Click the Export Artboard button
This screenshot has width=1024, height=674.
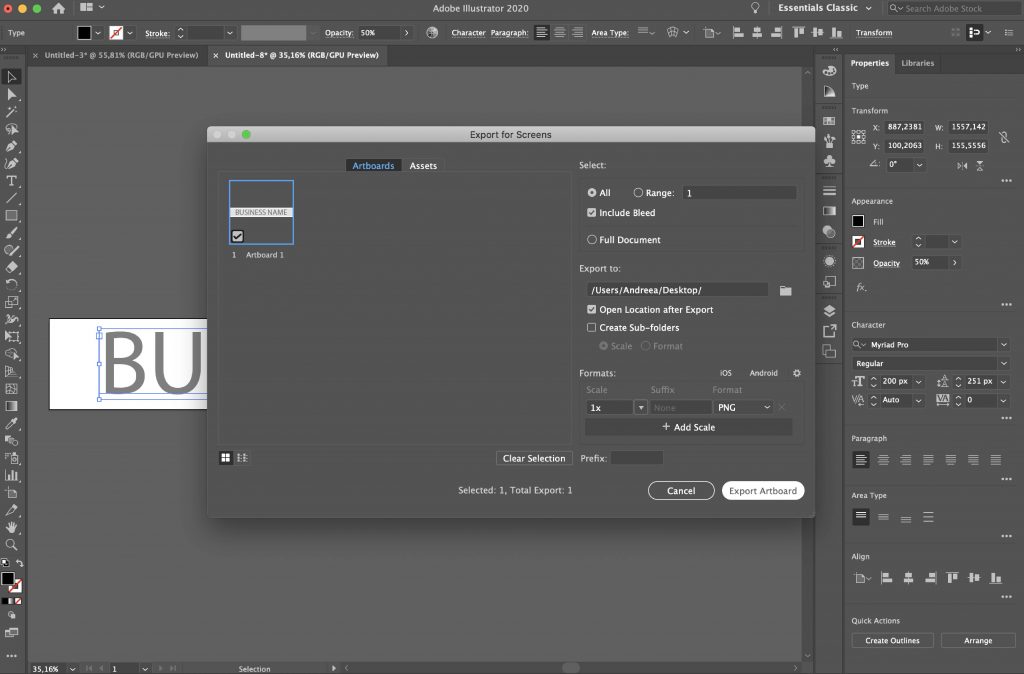point(762,490)
